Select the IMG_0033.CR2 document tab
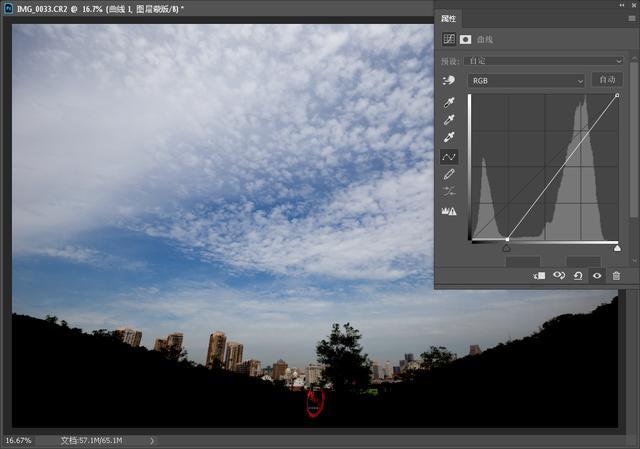 coord(100,8)
